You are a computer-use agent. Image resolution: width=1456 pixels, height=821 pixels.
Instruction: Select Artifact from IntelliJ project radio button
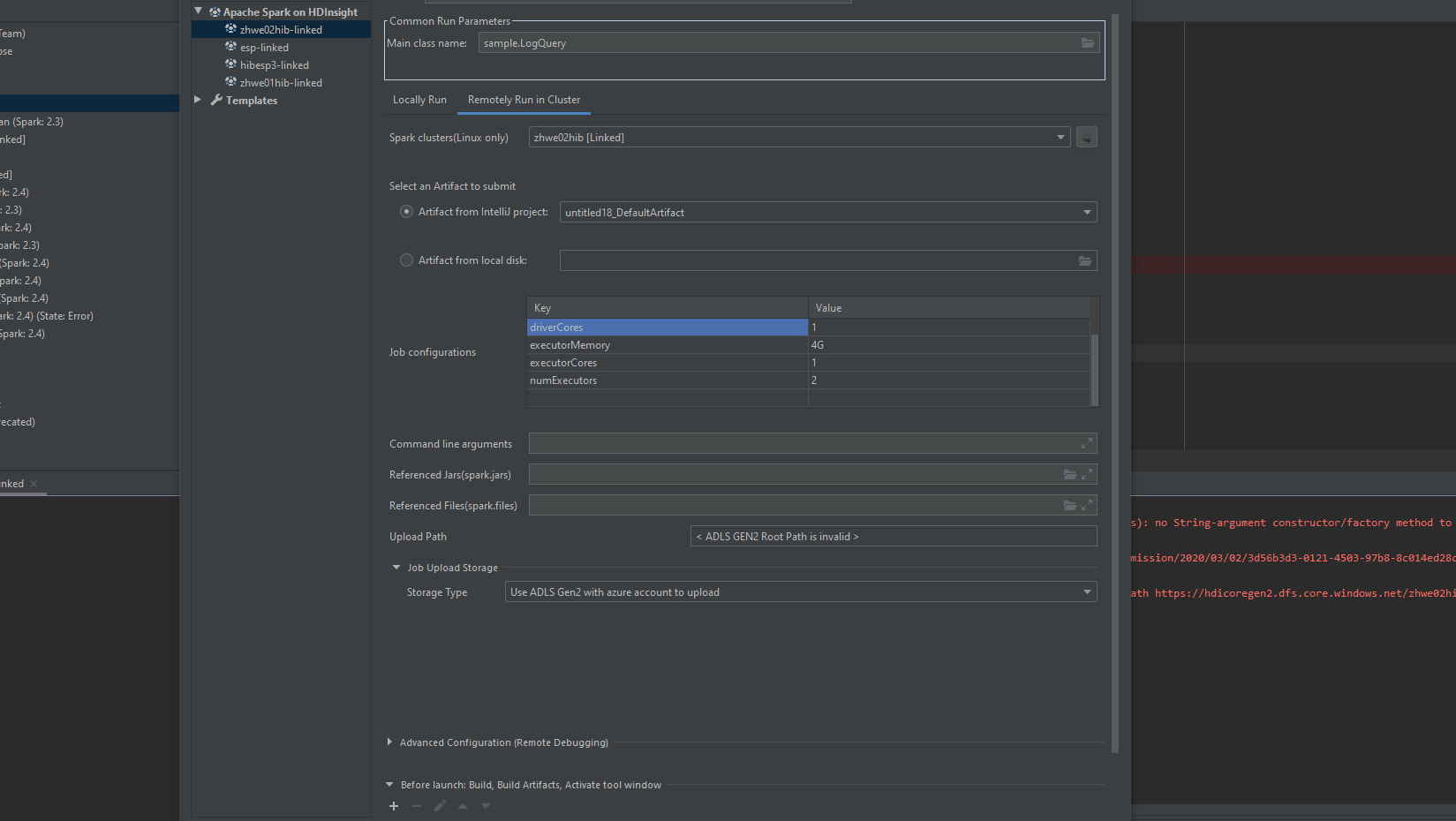[x=406, y=211]
